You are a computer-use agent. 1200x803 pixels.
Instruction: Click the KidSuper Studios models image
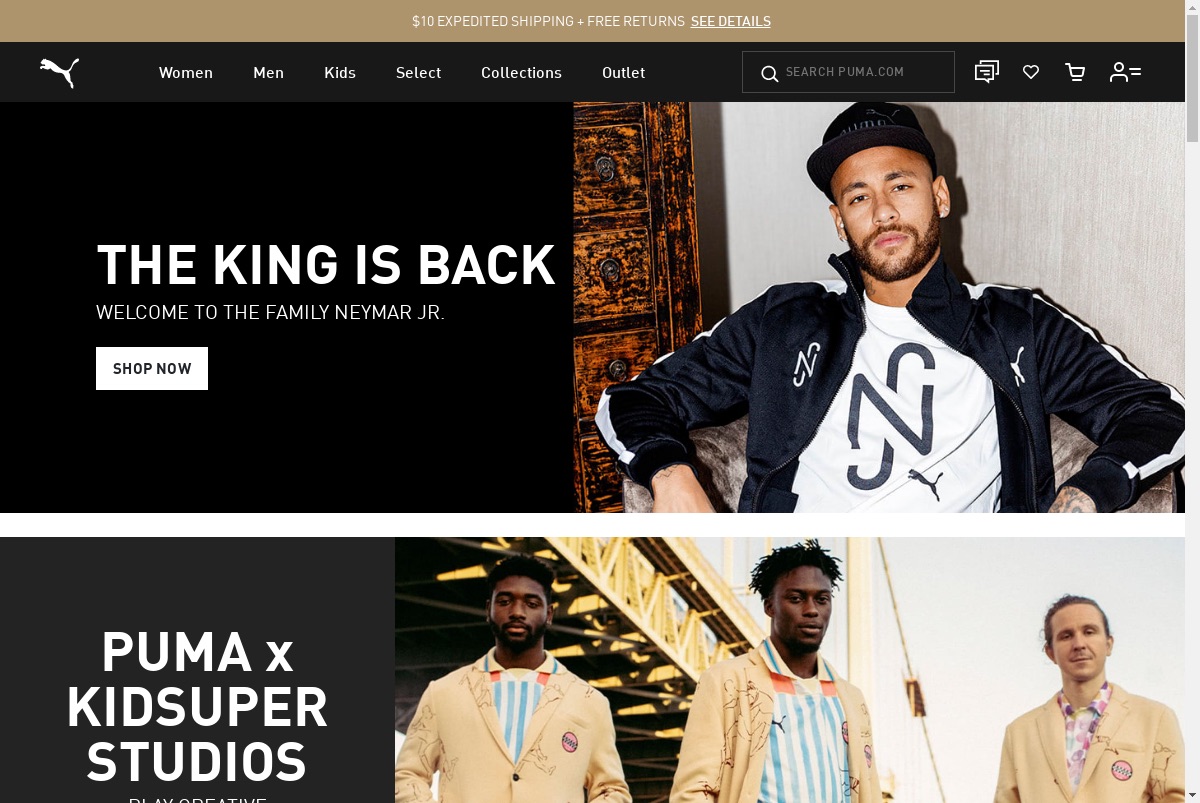tap(790, 670)
